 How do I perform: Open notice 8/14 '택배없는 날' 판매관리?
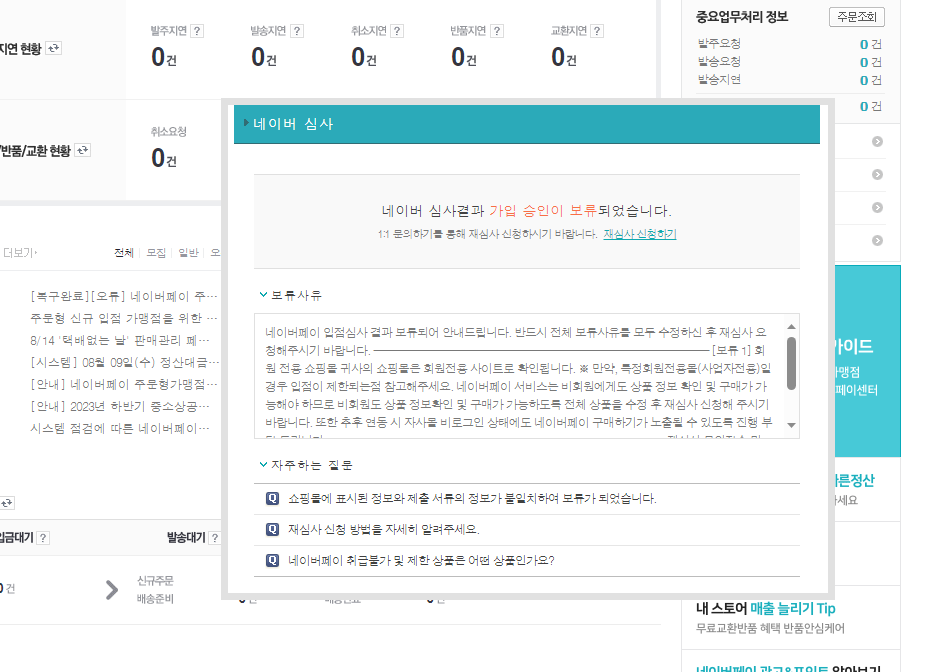(x=120, y=341)
